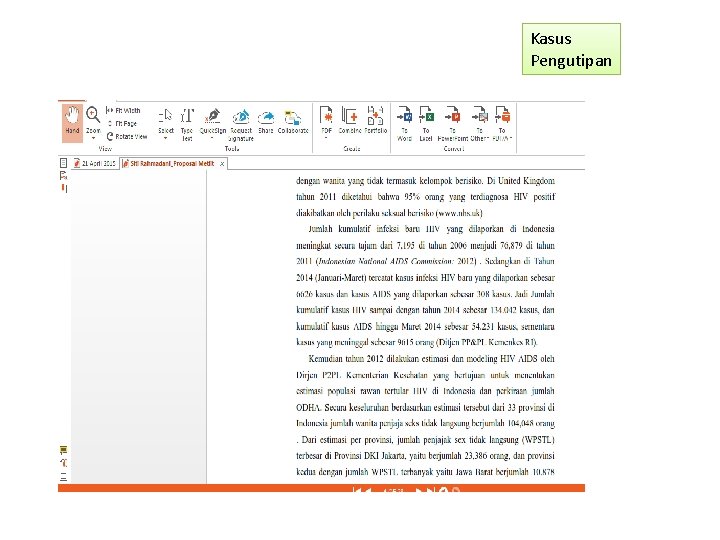This screenshot has height=540, width=720.
Task: Create a Portfolio
Action: (376, 120)
